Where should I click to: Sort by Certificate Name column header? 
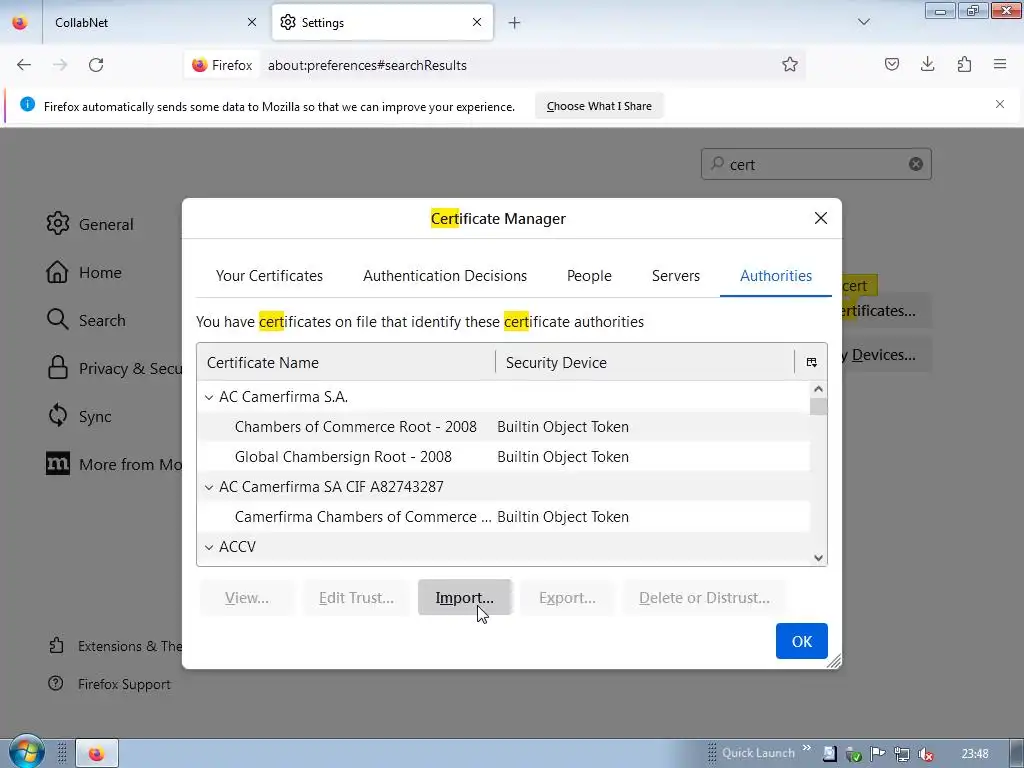(x=346, y=362)
